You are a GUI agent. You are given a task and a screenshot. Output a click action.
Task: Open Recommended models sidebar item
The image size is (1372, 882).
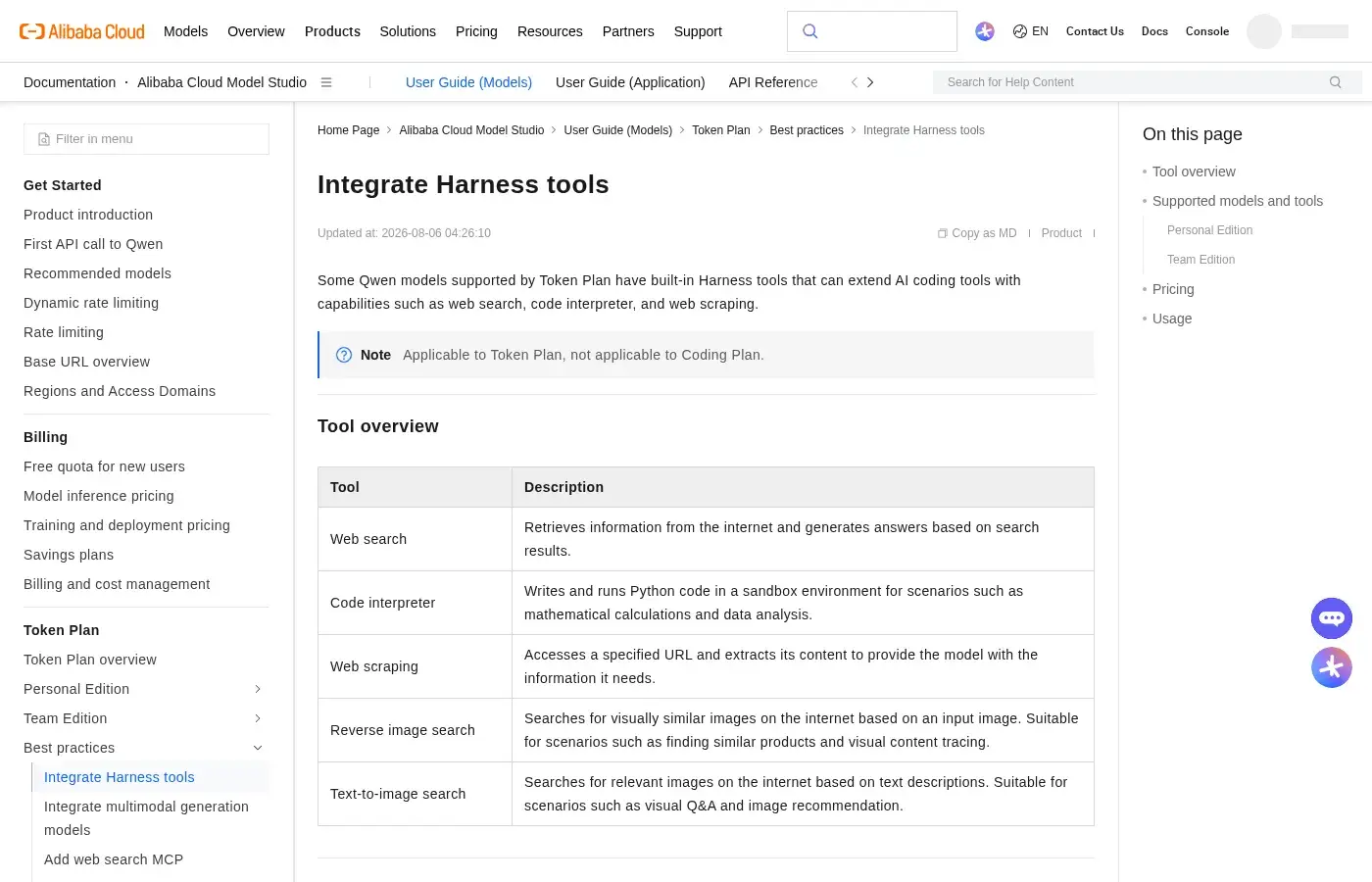click(97, 273)
